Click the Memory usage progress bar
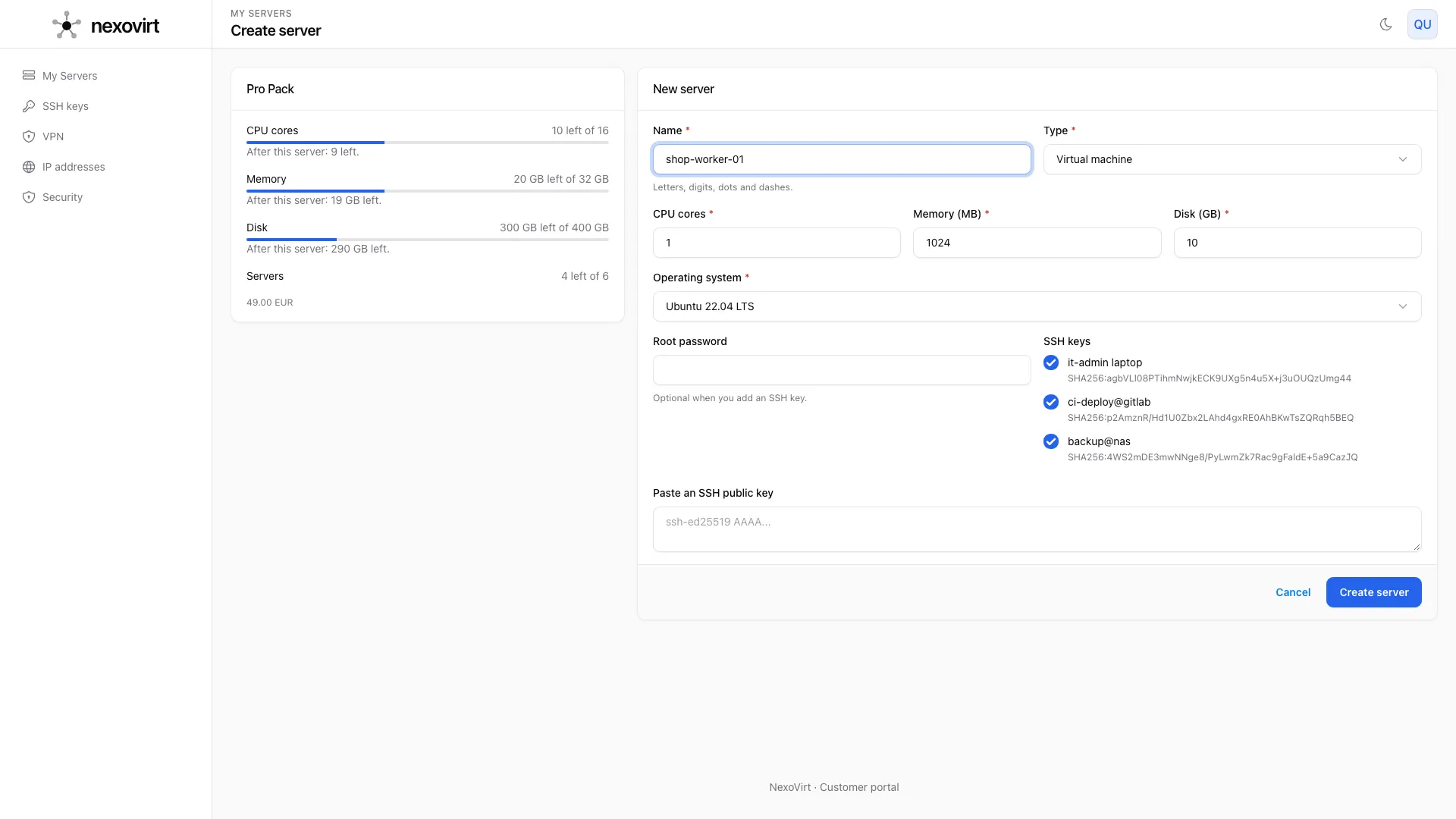The height and width of the screenshot is (819, 1456). coord(428,190)
